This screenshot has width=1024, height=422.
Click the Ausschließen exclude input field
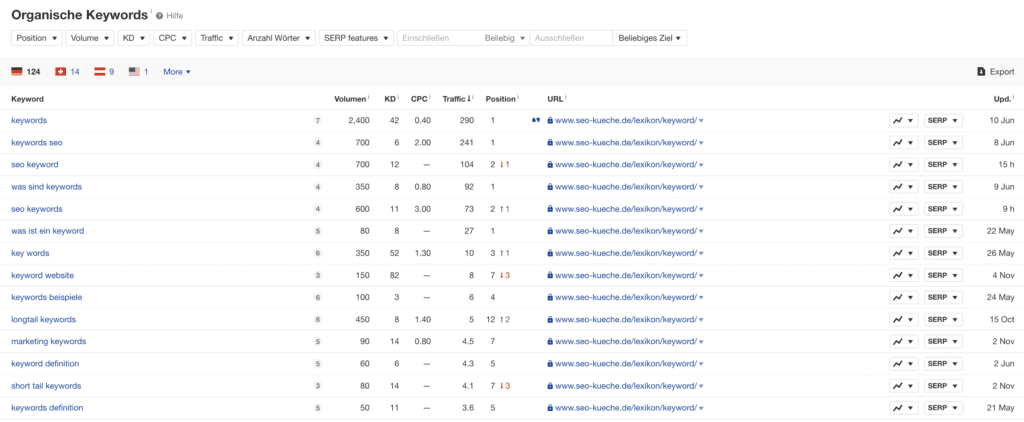click(x=570, y=38)
